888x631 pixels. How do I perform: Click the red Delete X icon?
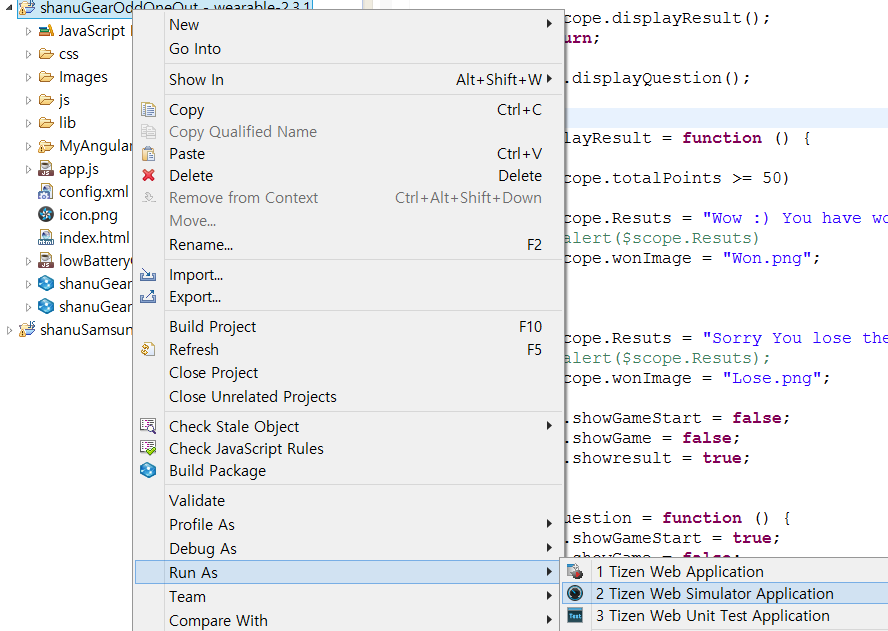pos(148,176)
